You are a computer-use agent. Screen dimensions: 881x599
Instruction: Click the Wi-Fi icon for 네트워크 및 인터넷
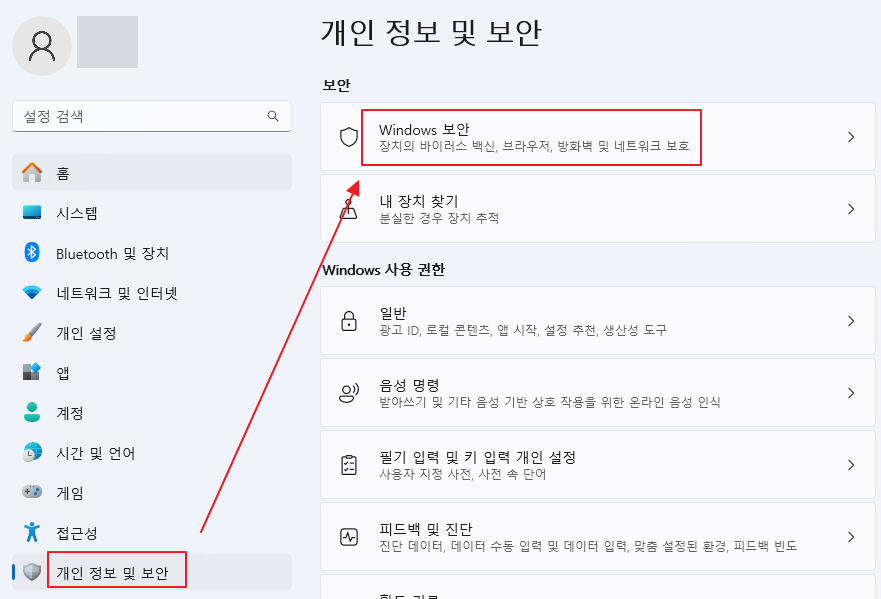pyautogui.click(x=32, y=293)
